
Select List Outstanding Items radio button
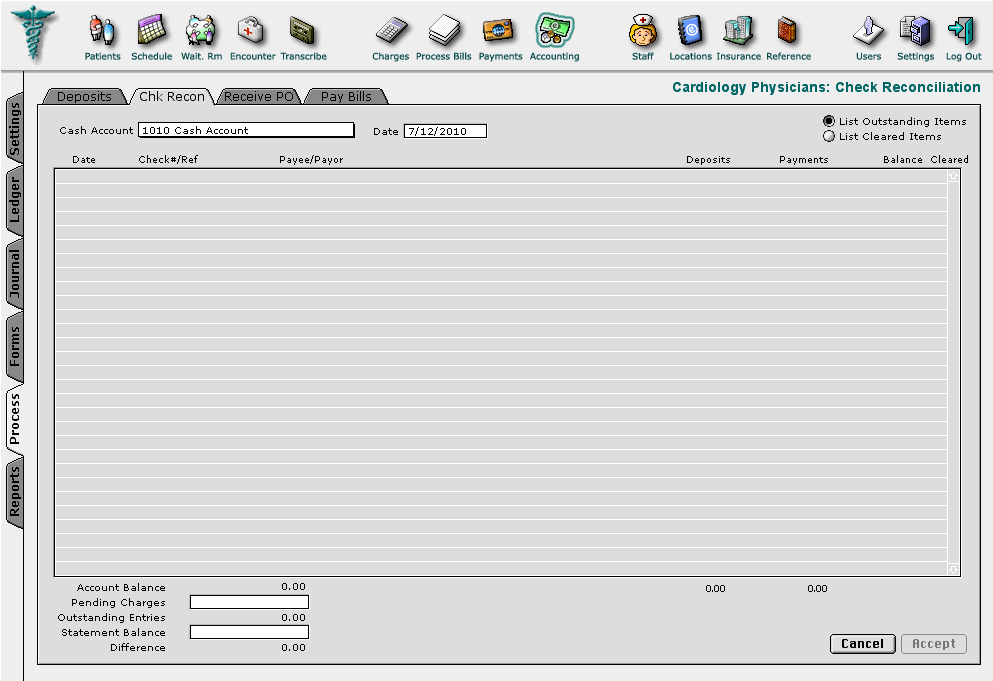coord(828,121)
